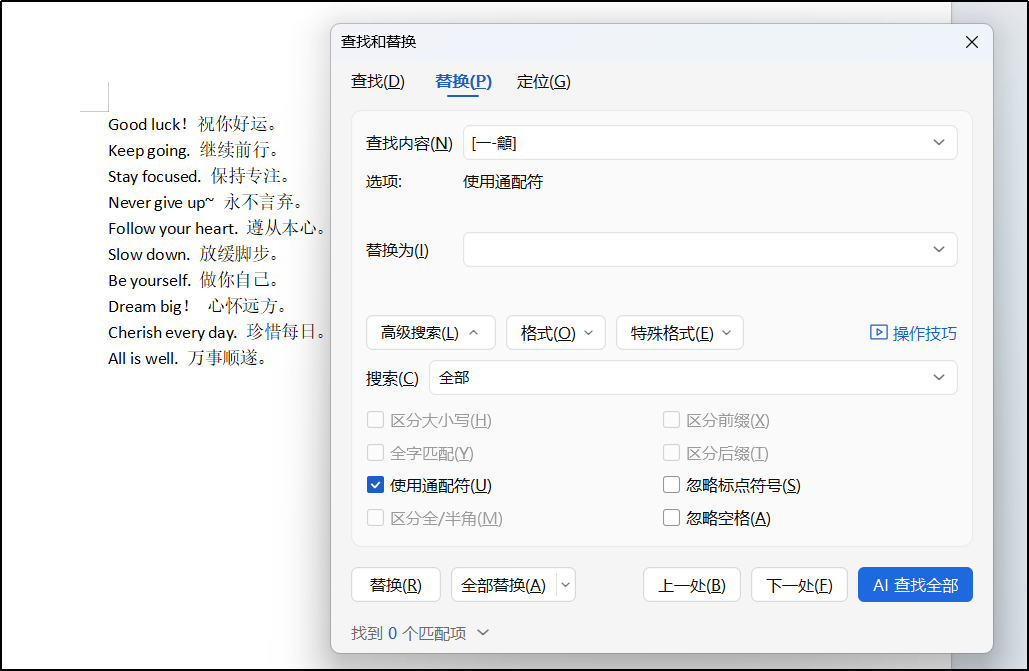Expand the 查找内容 history dropdown arrow
The image size is (1029, 671).
click(x=938, y=143)
